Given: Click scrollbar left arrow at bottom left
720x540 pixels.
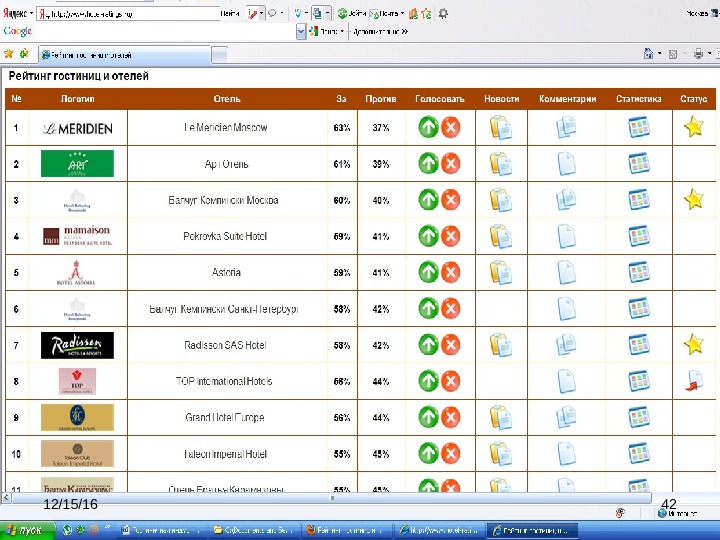Looking at the screenshot, I should [6, 498].
